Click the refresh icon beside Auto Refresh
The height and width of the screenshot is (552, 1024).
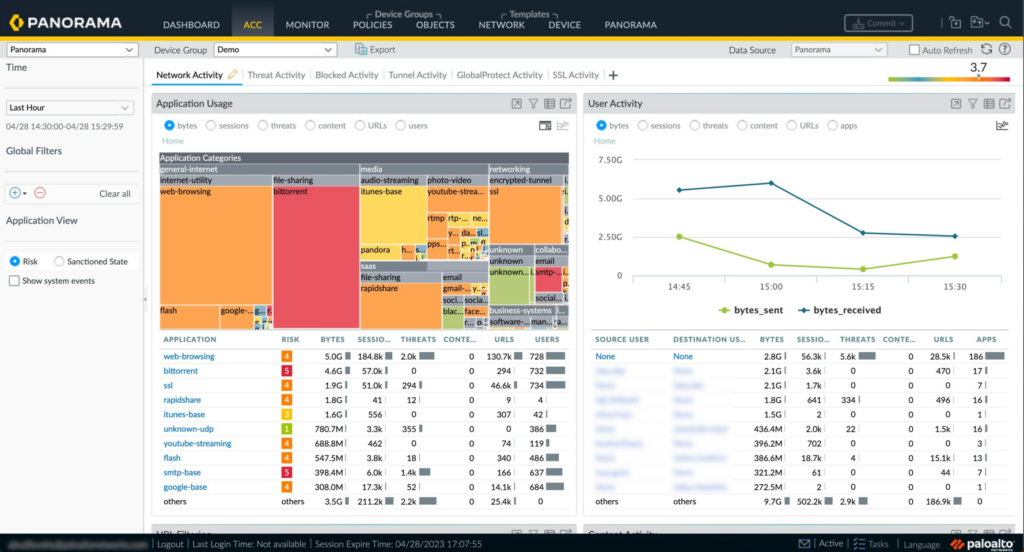coord(986,50)
